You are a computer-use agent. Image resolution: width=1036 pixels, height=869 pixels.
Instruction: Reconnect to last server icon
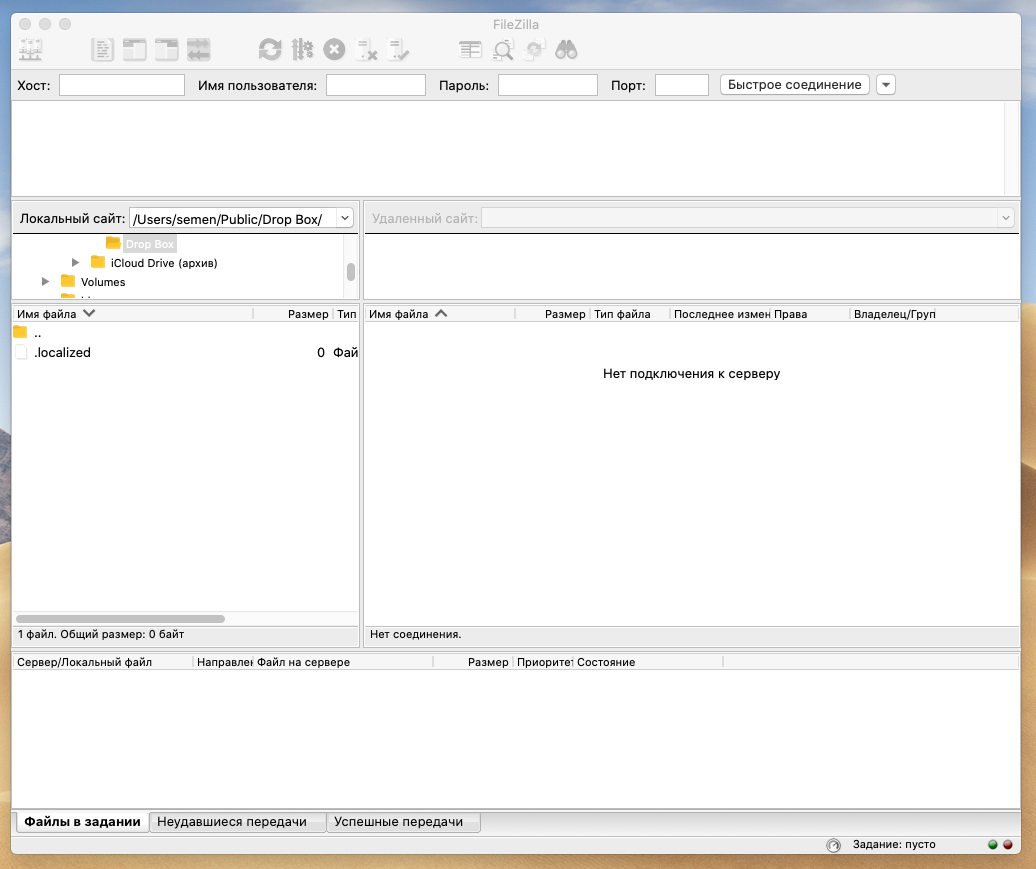[398, 50]
